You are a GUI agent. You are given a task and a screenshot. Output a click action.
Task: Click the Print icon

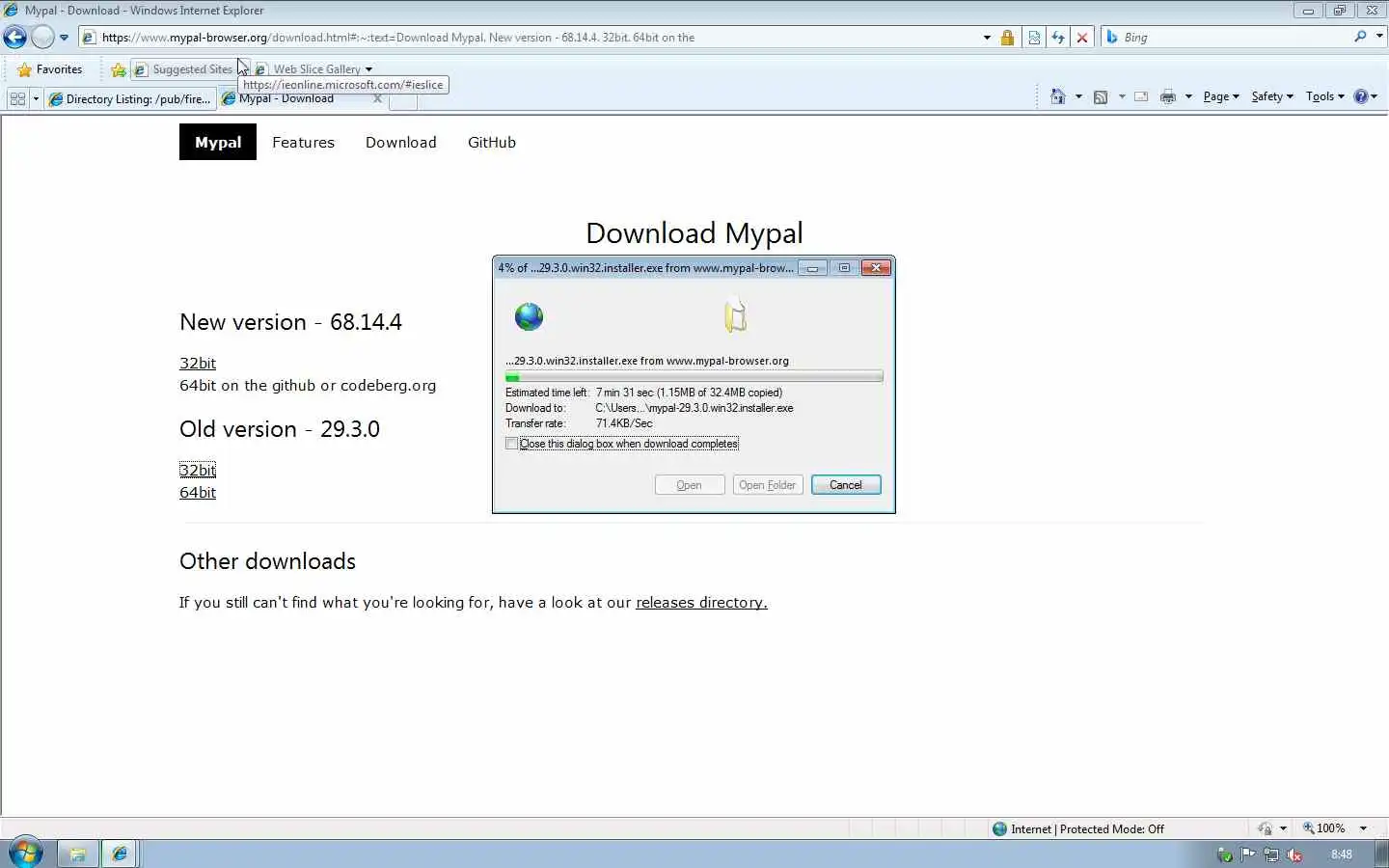(1168, 96)
